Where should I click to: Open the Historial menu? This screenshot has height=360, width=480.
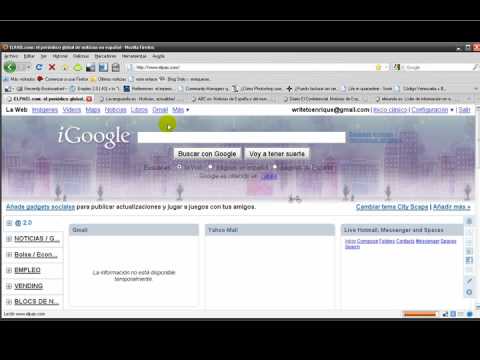pos(60,56)
